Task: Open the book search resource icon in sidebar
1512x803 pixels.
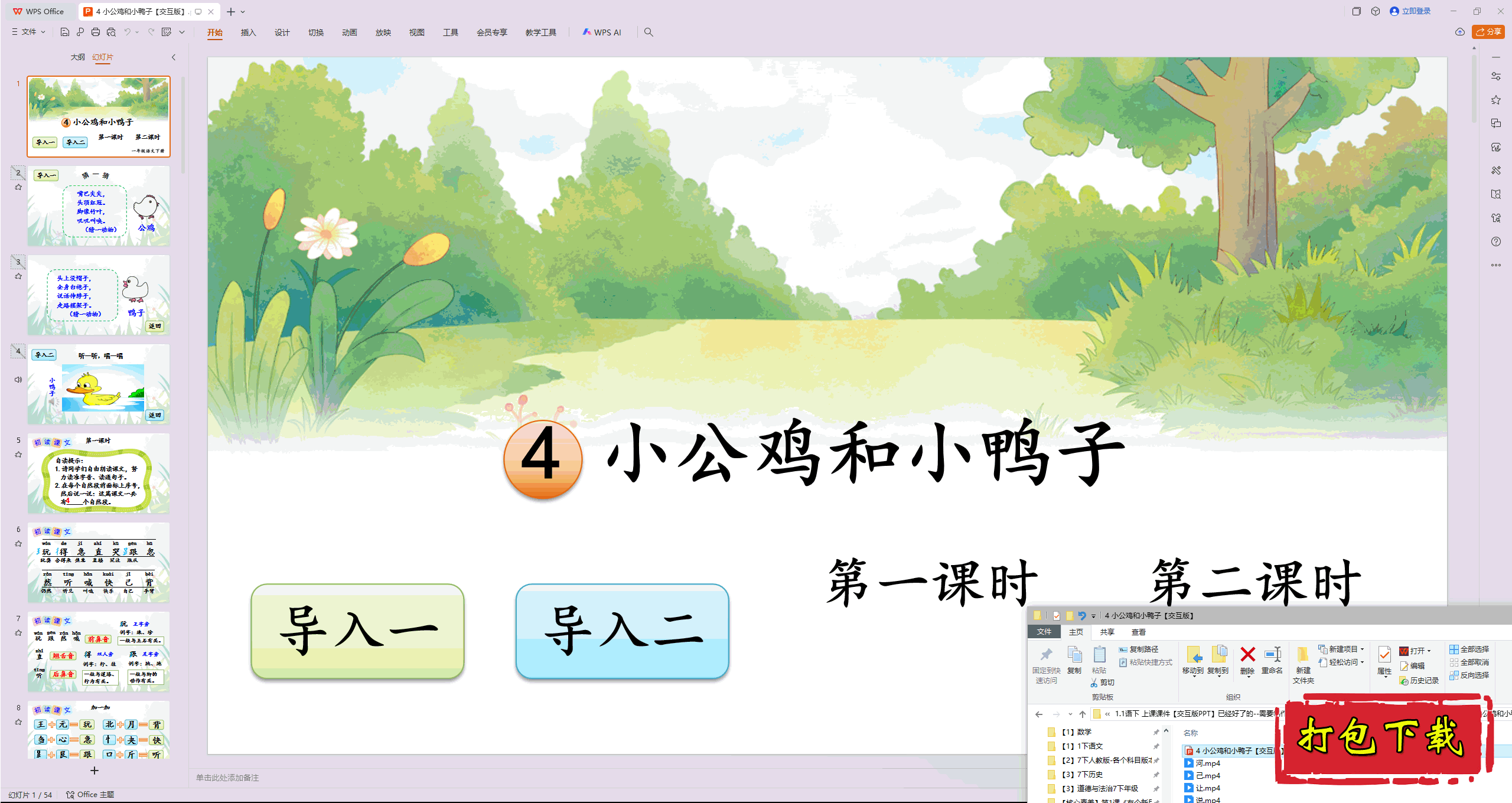Action: pos(1495,194)
